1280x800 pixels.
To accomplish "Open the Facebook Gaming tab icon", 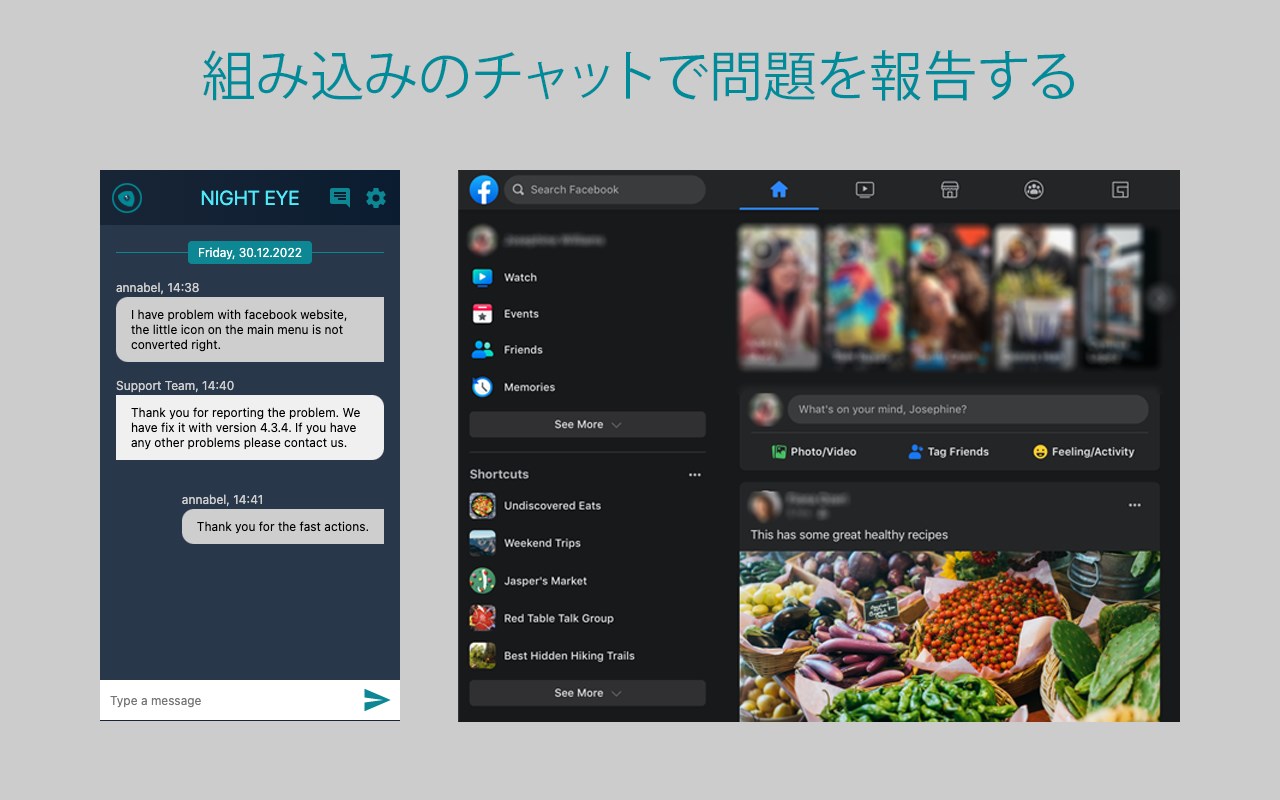I will (x=1120, y=189).
